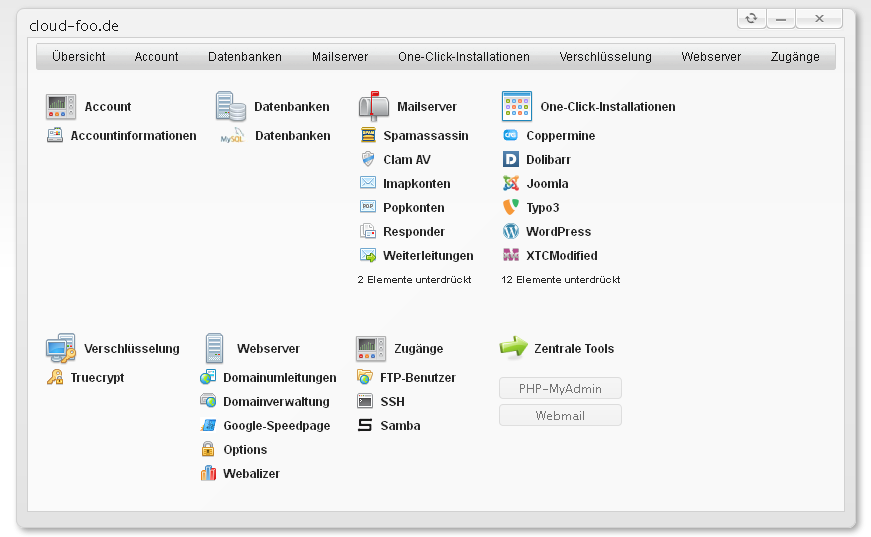Open the Spamassassin link
Image resolution: width=871 pixels, height=537 pixels.
click(426, 135)
